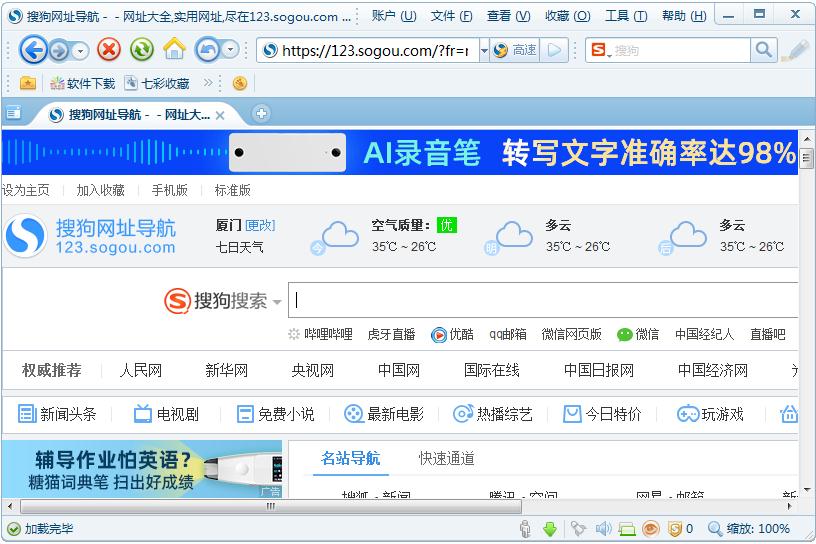
Task: Open the tab list sidebar icon
Action: 14,112
